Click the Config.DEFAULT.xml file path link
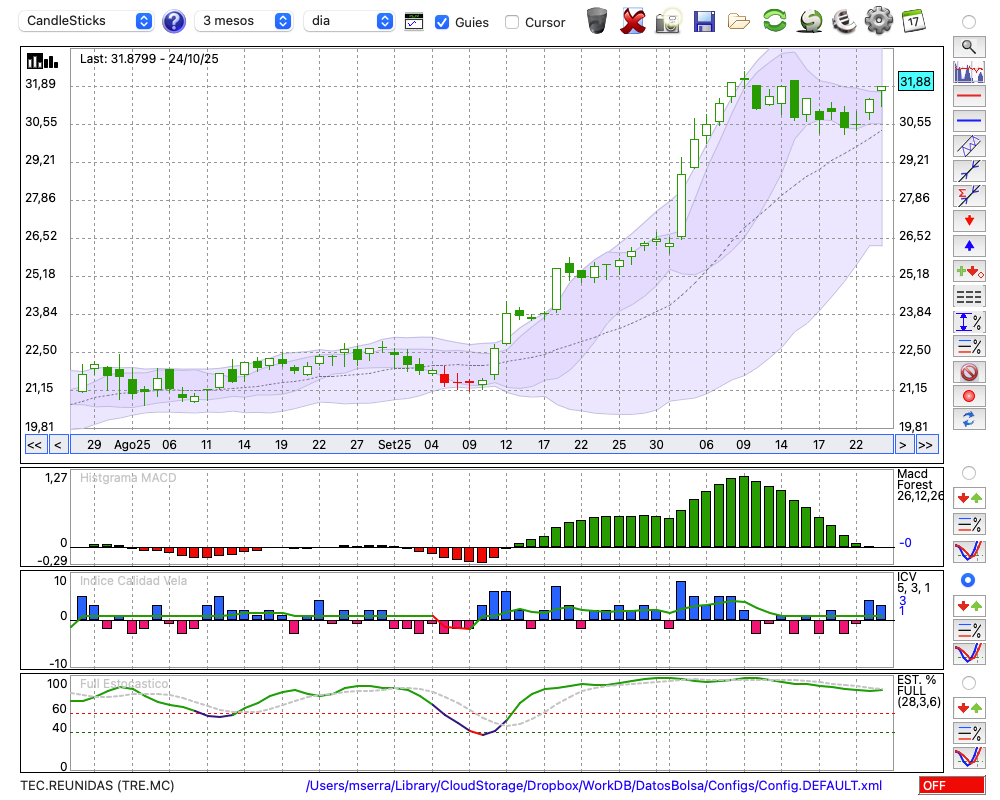This screenshot has width=1000, height=800. click(594, 786)
